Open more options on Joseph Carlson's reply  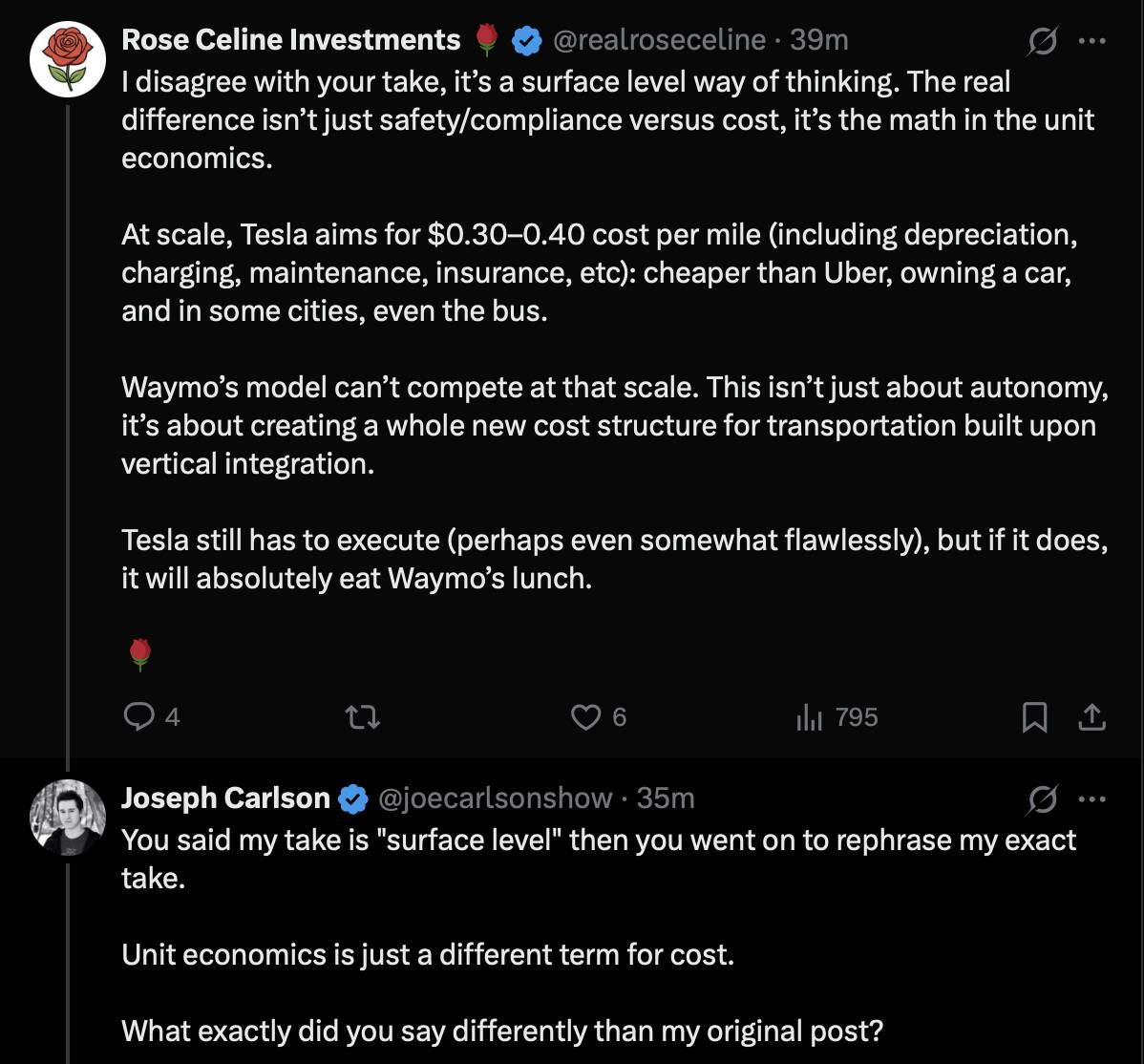coord(1091,798)
